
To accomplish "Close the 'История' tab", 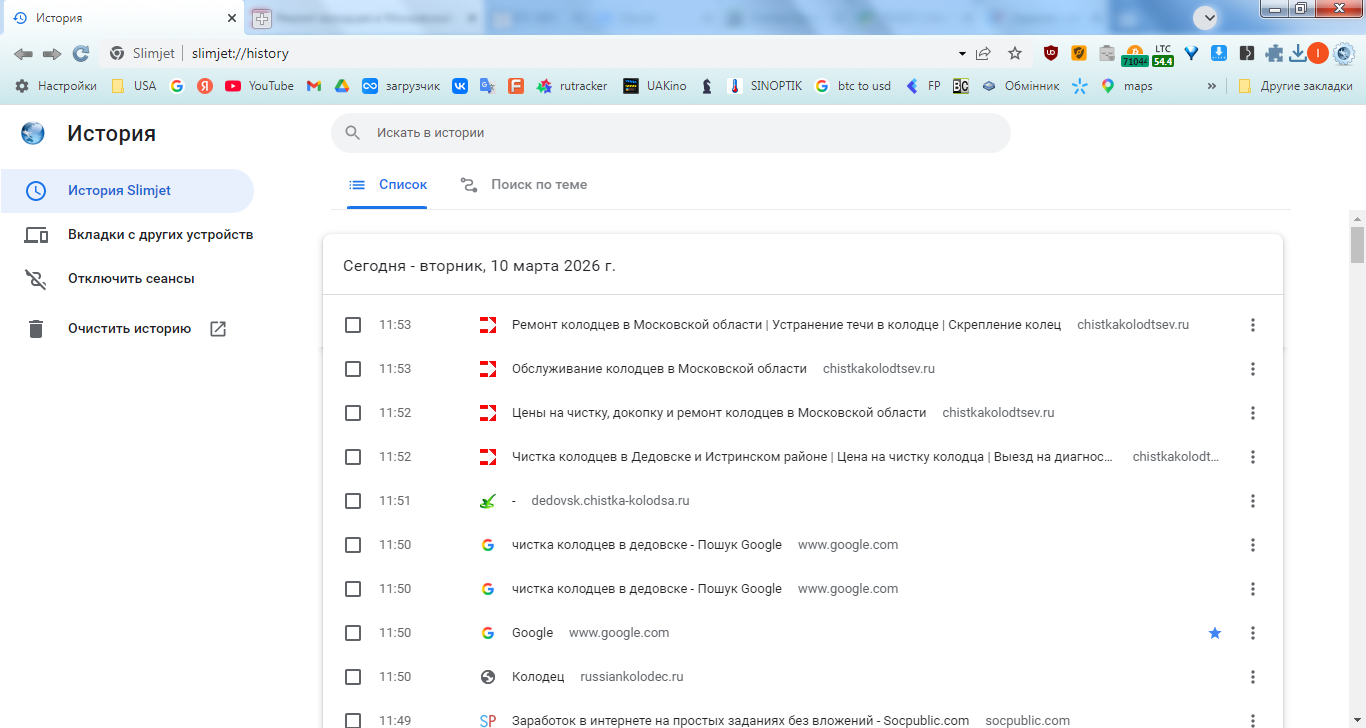I will click(x=232, y=18).
